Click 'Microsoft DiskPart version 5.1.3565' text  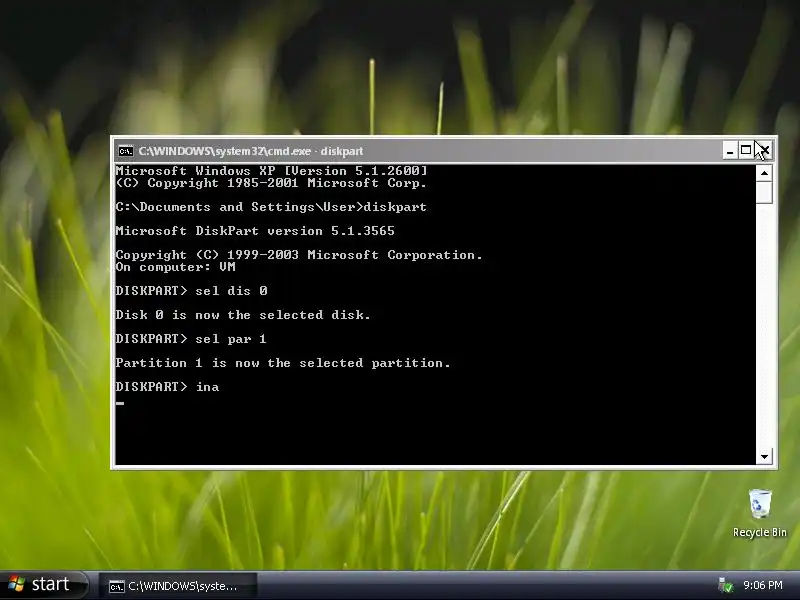point(255,231)
